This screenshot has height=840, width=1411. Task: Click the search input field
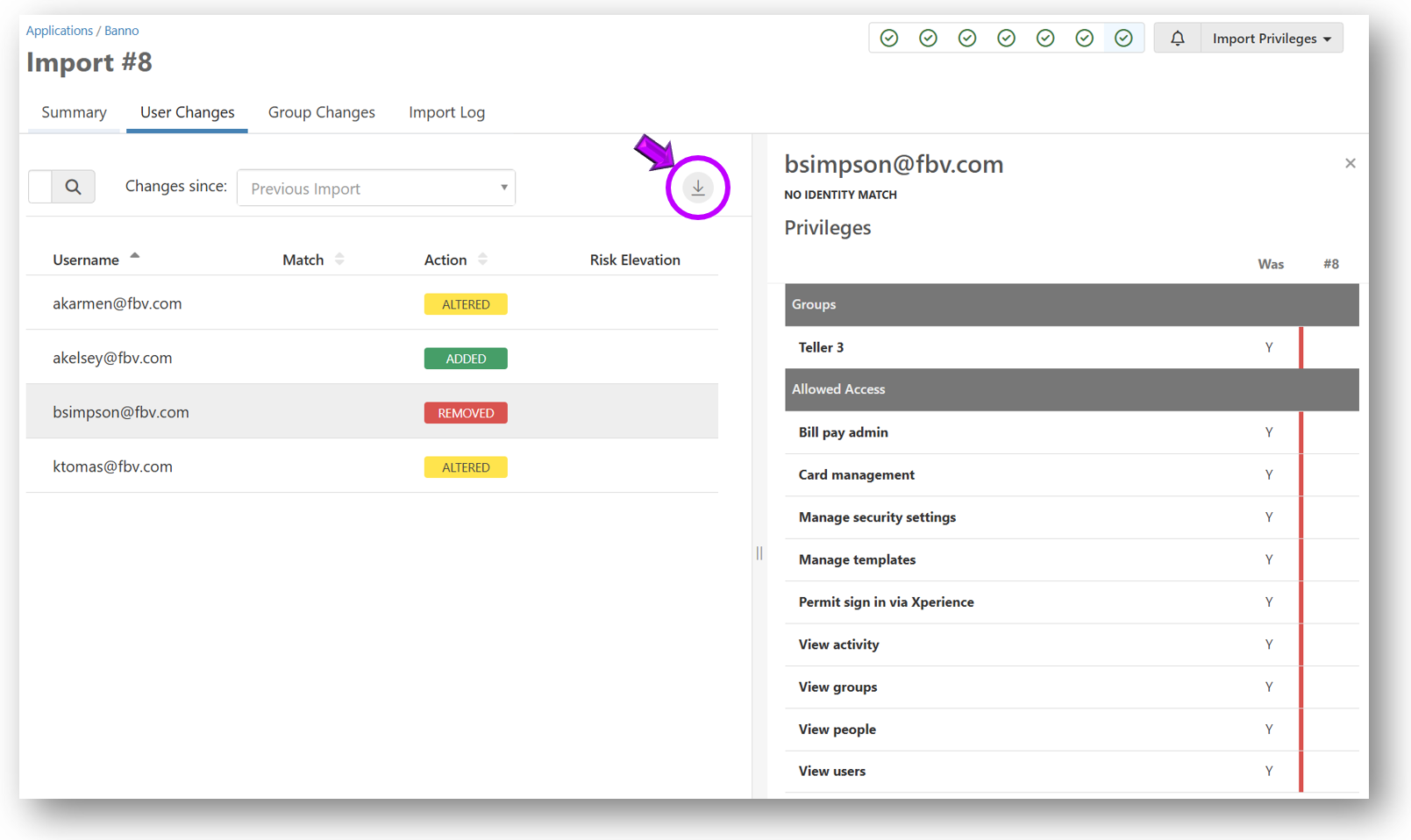pyautogui.click(x=40, y=187)
